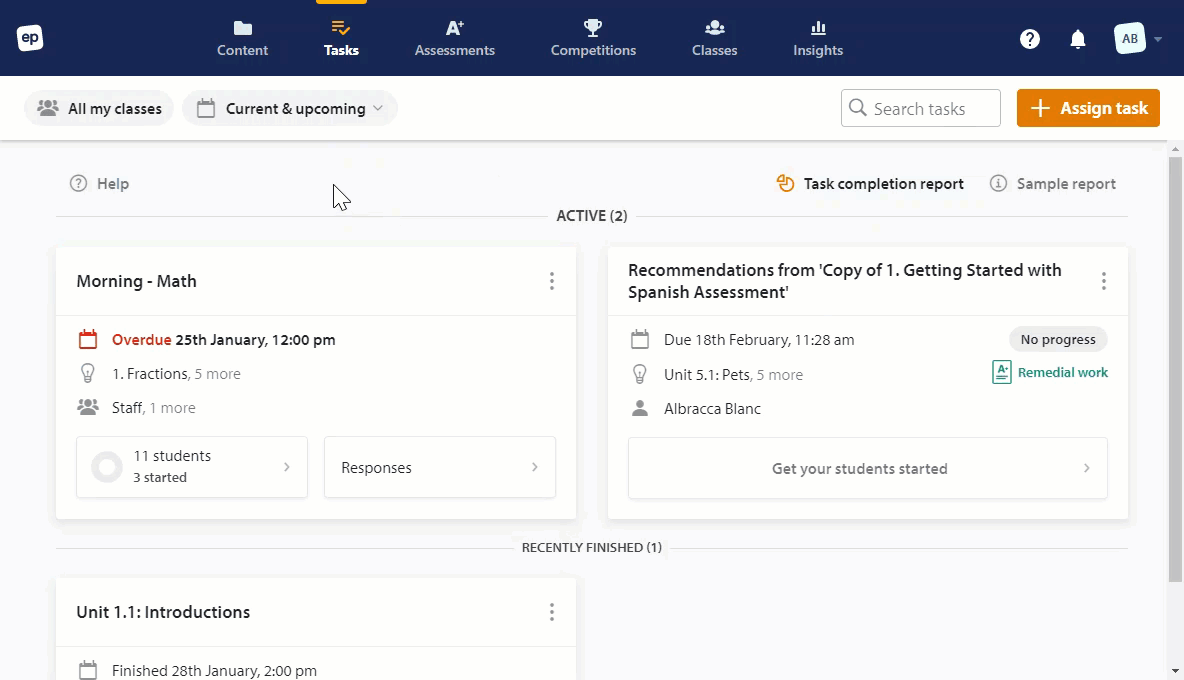Focus the Search tasks field
This screenshot has width=1184, height=680.
point(920,108)
